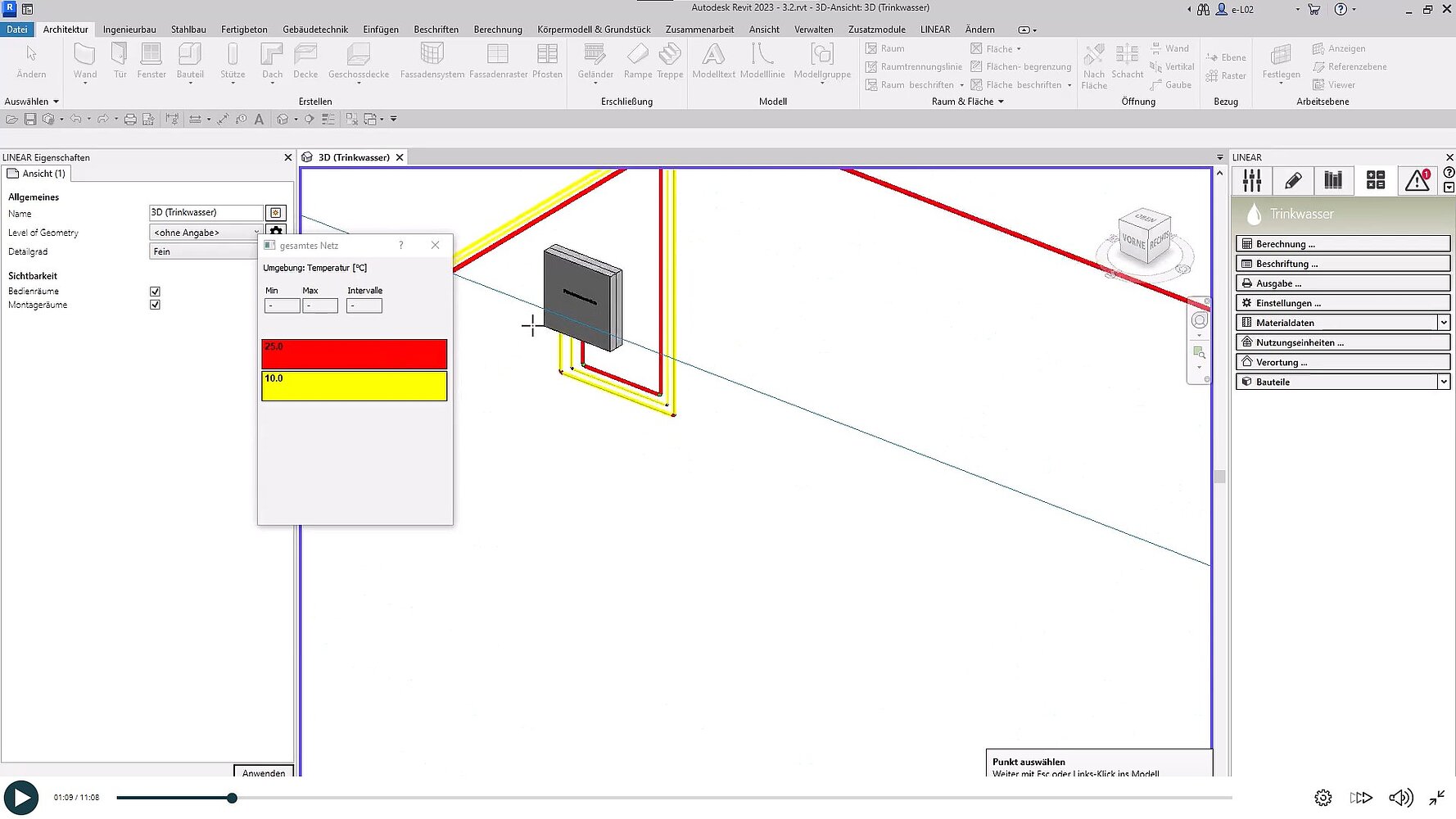Open the LINEAR sliders settings icon
1456x819 pixels.
(x=1251, y=180)
